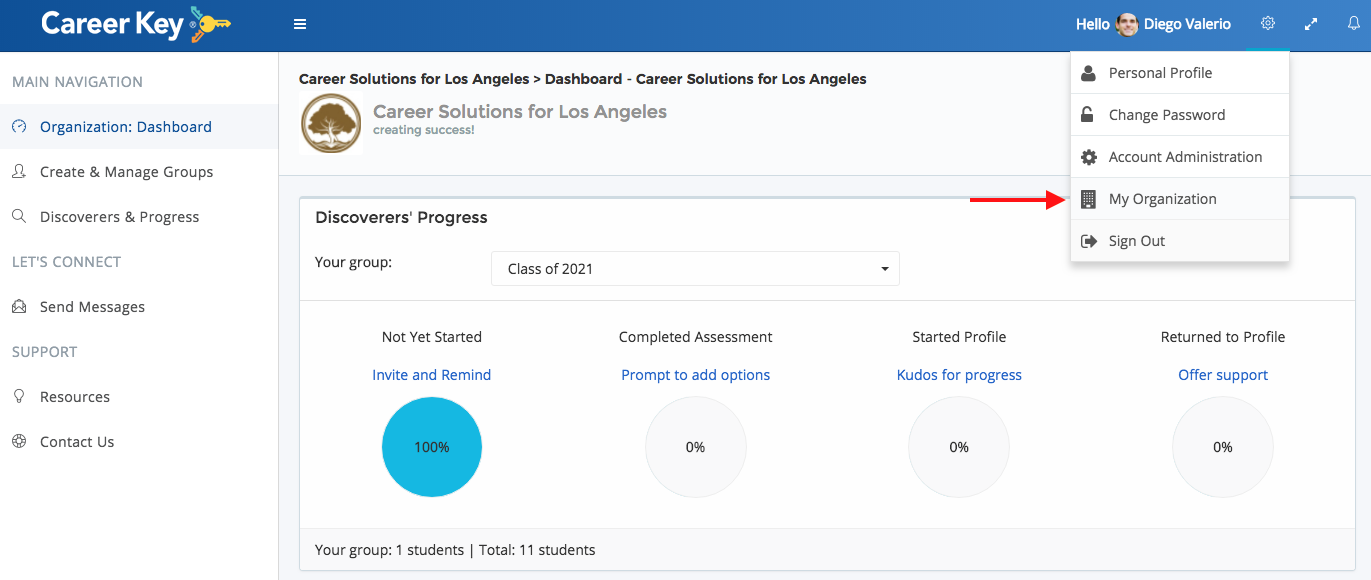Click the envelope icon beside Send Messages
The width and height of the screenshot is (1371, 580).
click(x=19, y=307)
